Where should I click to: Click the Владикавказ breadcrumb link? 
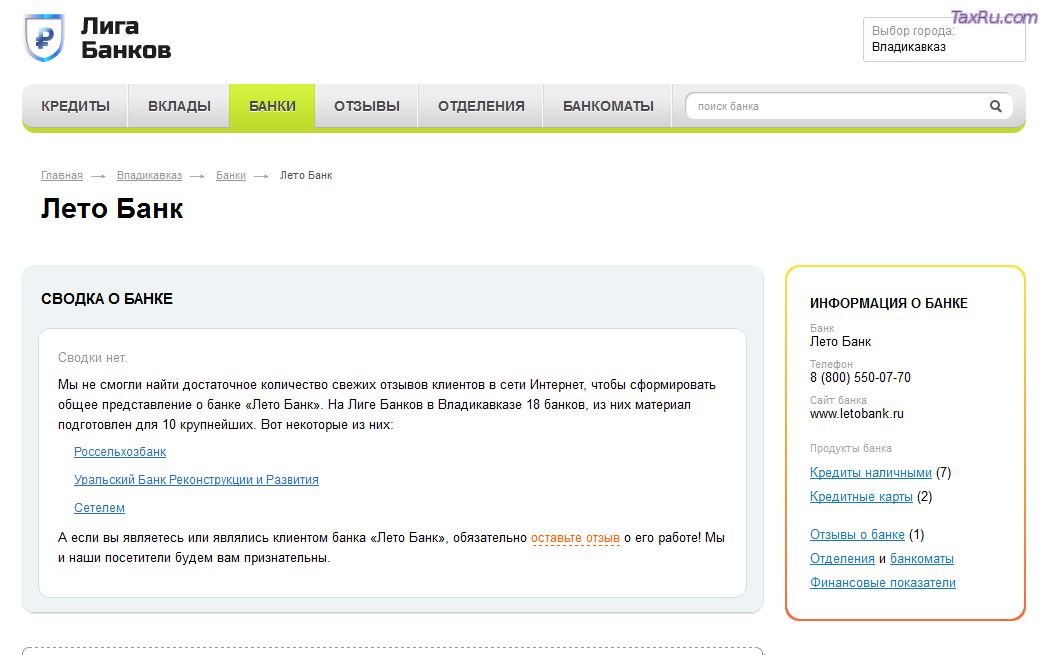click(x=149, y=175)
